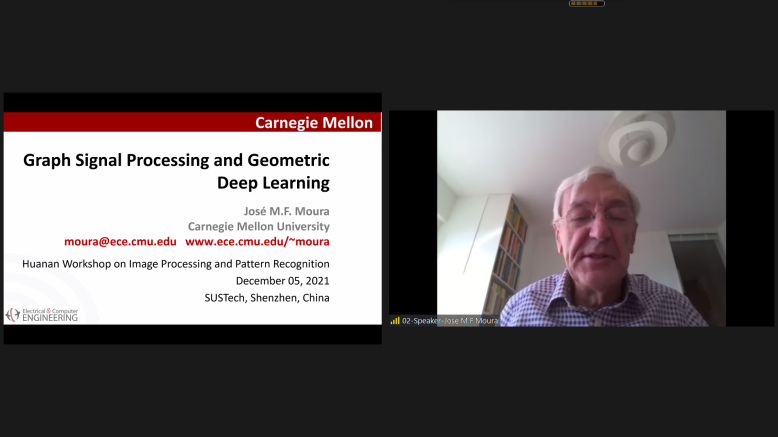Click the Electrical & Computer Engineering logo

pyautogui.click(x=42, y=314)
